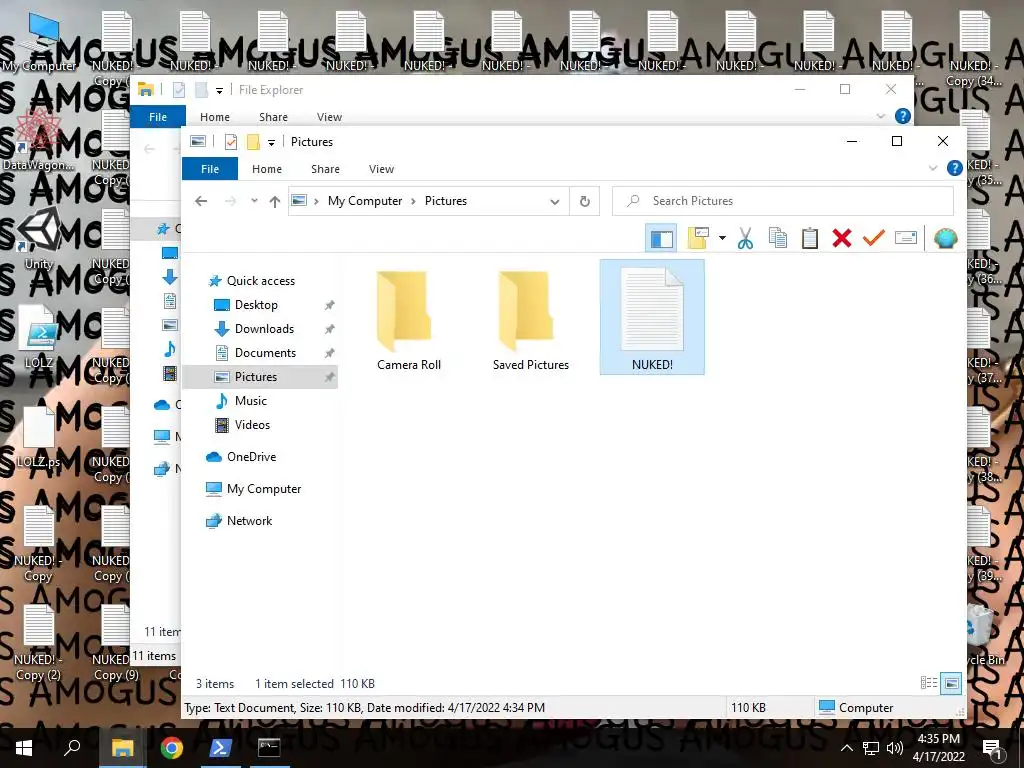
Task: Go back with the left arrow button
Action: tap(201, 201)
